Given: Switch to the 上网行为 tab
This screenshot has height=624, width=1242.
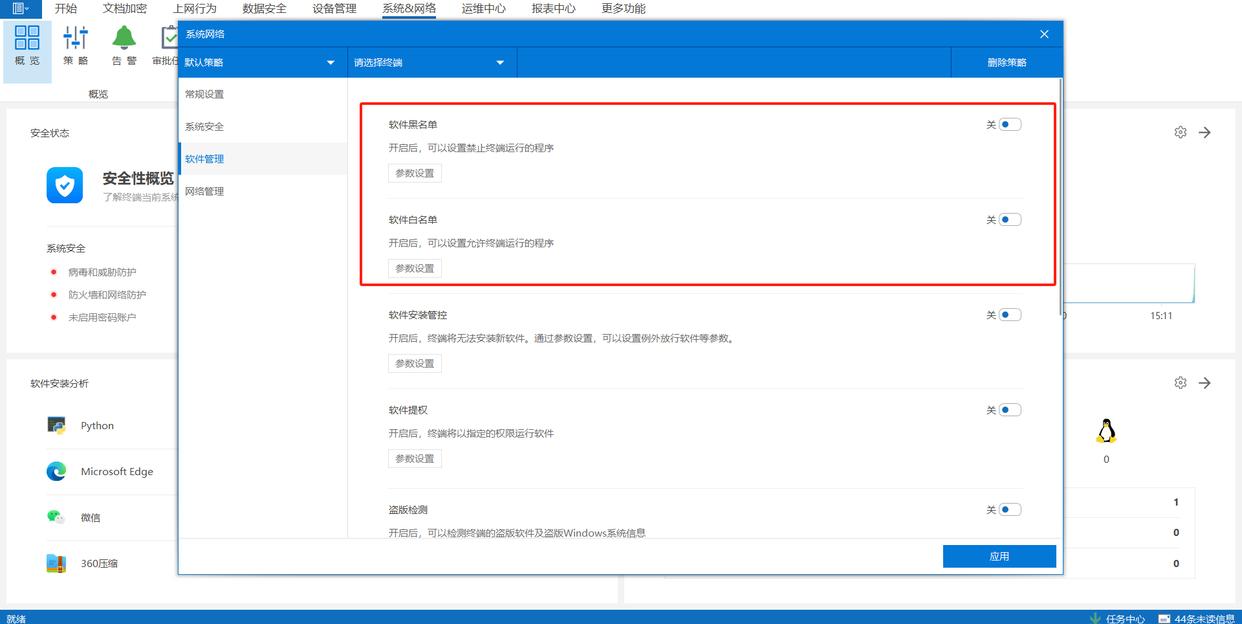Looking at the screenshot, I should pyautogui.click(x=194, y=8).
